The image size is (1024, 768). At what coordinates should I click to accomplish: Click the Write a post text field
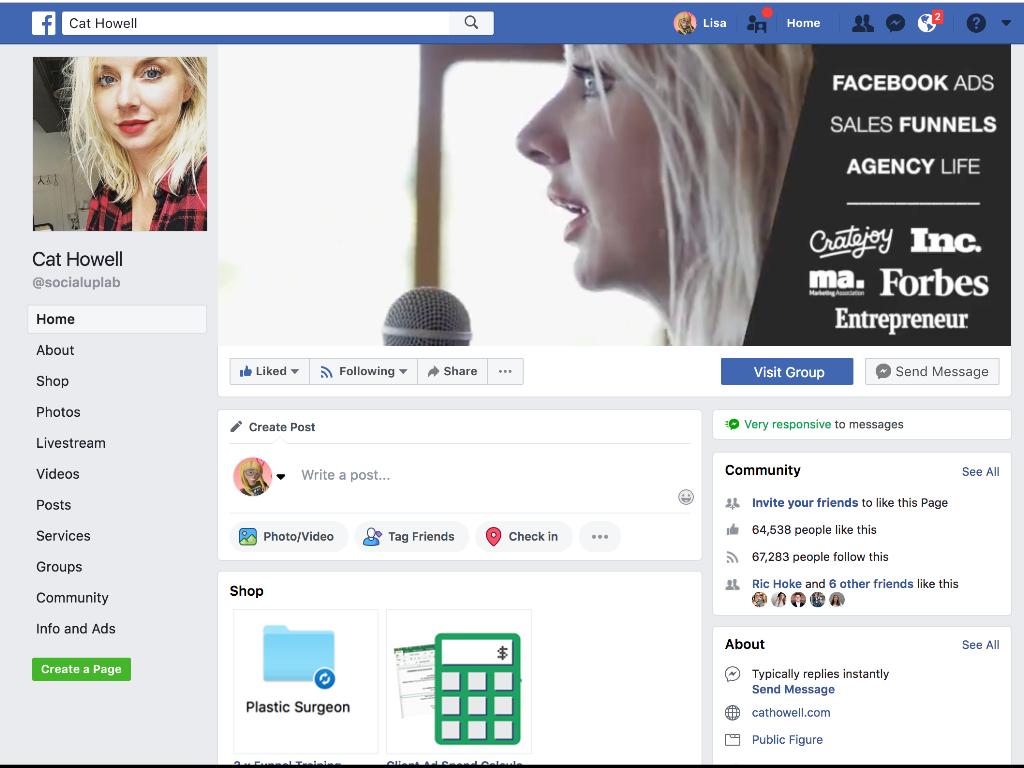pyautogui.click(x=480, y=475)
